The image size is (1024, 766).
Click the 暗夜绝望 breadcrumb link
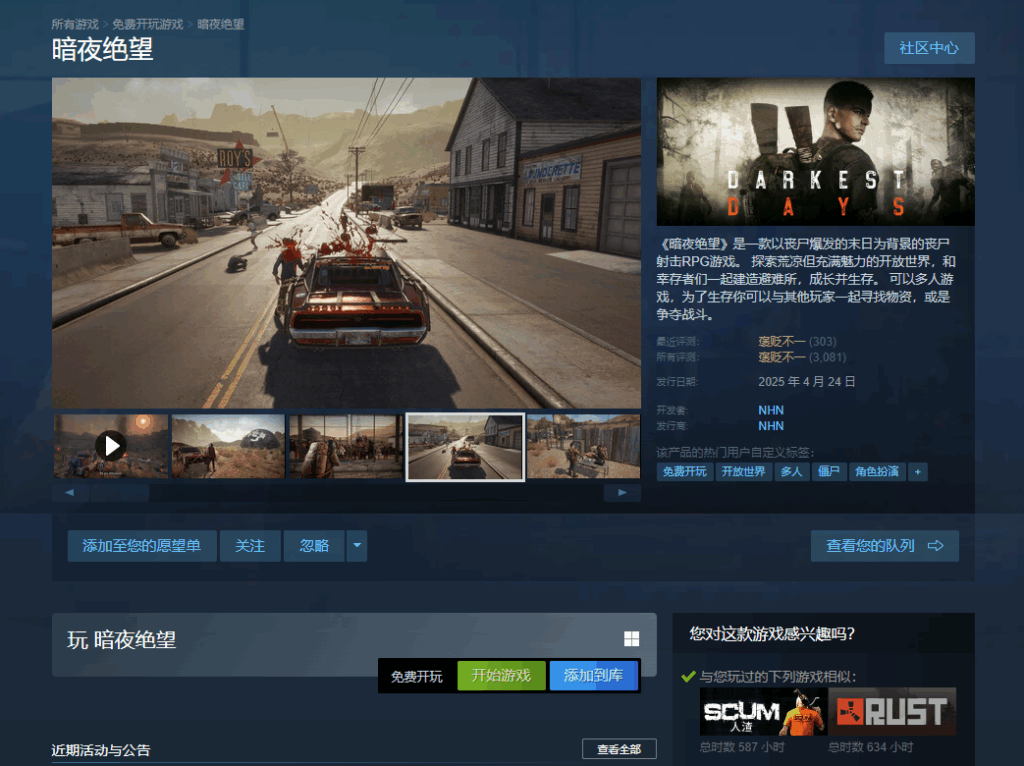[x=221, y=24]
